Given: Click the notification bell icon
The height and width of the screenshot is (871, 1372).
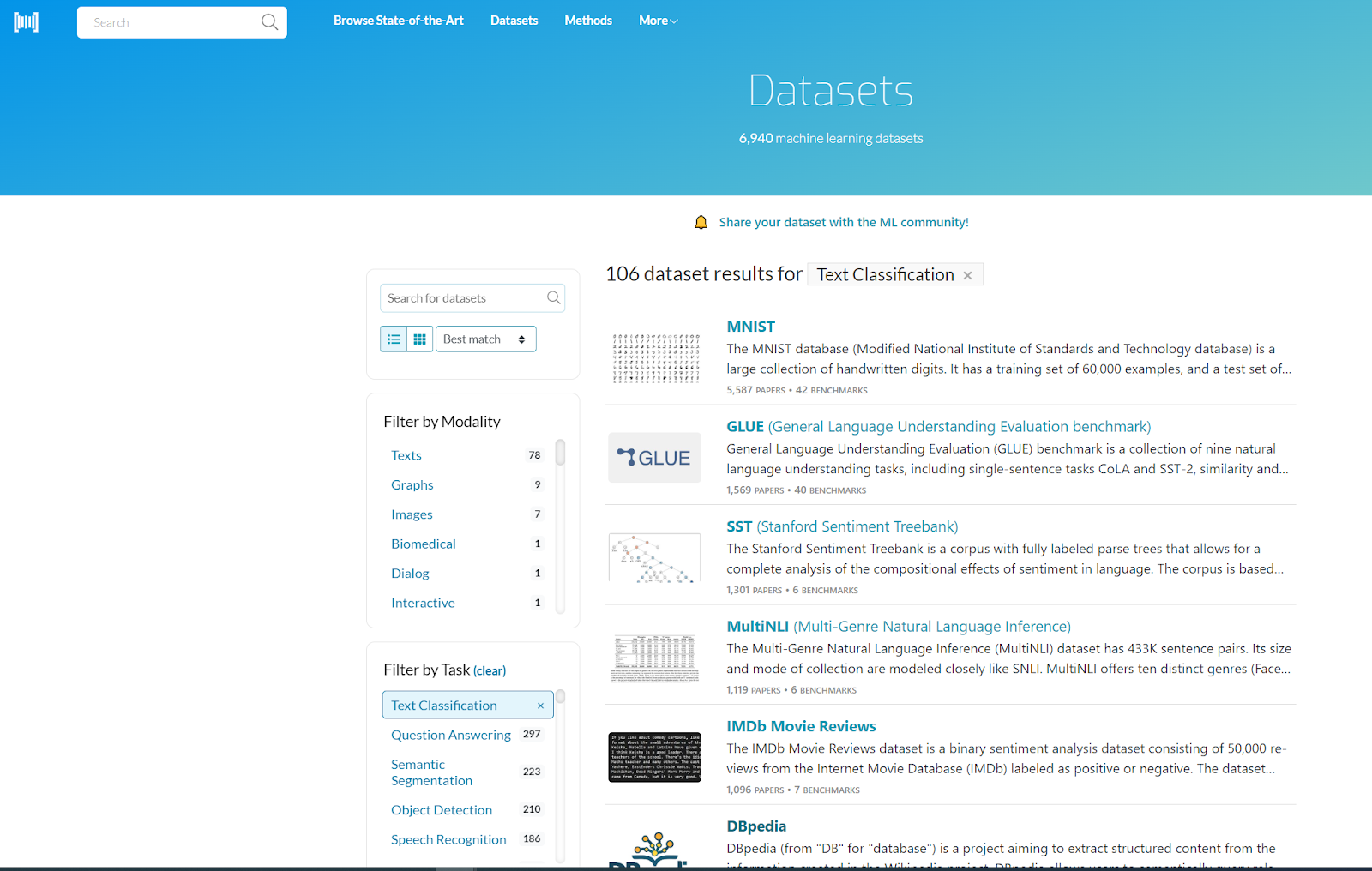Looking at the screenshot, I should tap(701, 222).
